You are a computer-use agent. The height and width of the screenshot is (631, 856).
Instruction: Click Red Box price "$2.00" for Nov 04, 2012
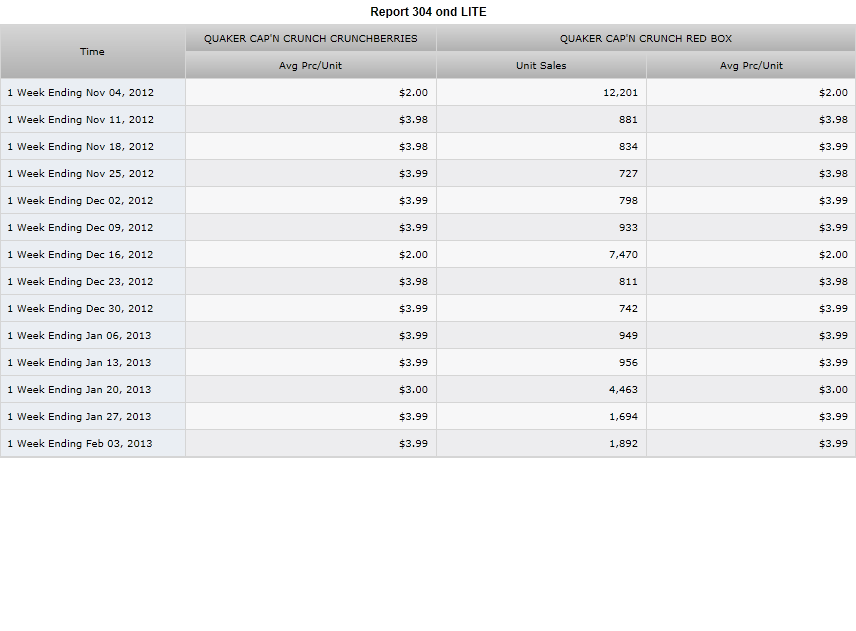[x=833, y=92]
